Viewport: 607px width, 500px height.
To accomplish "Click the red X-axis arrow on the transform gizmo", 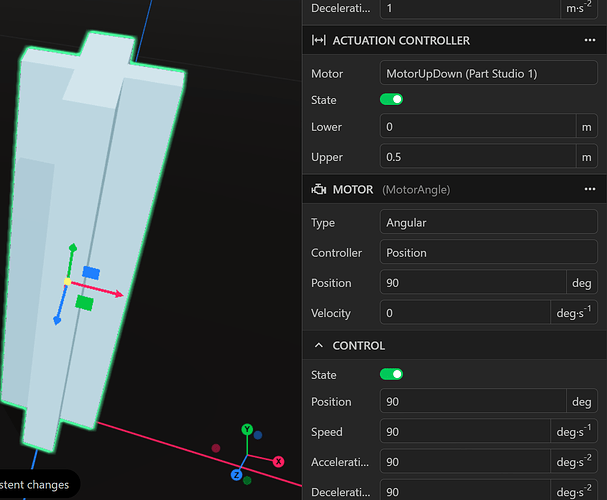I will tap(115, 293).
